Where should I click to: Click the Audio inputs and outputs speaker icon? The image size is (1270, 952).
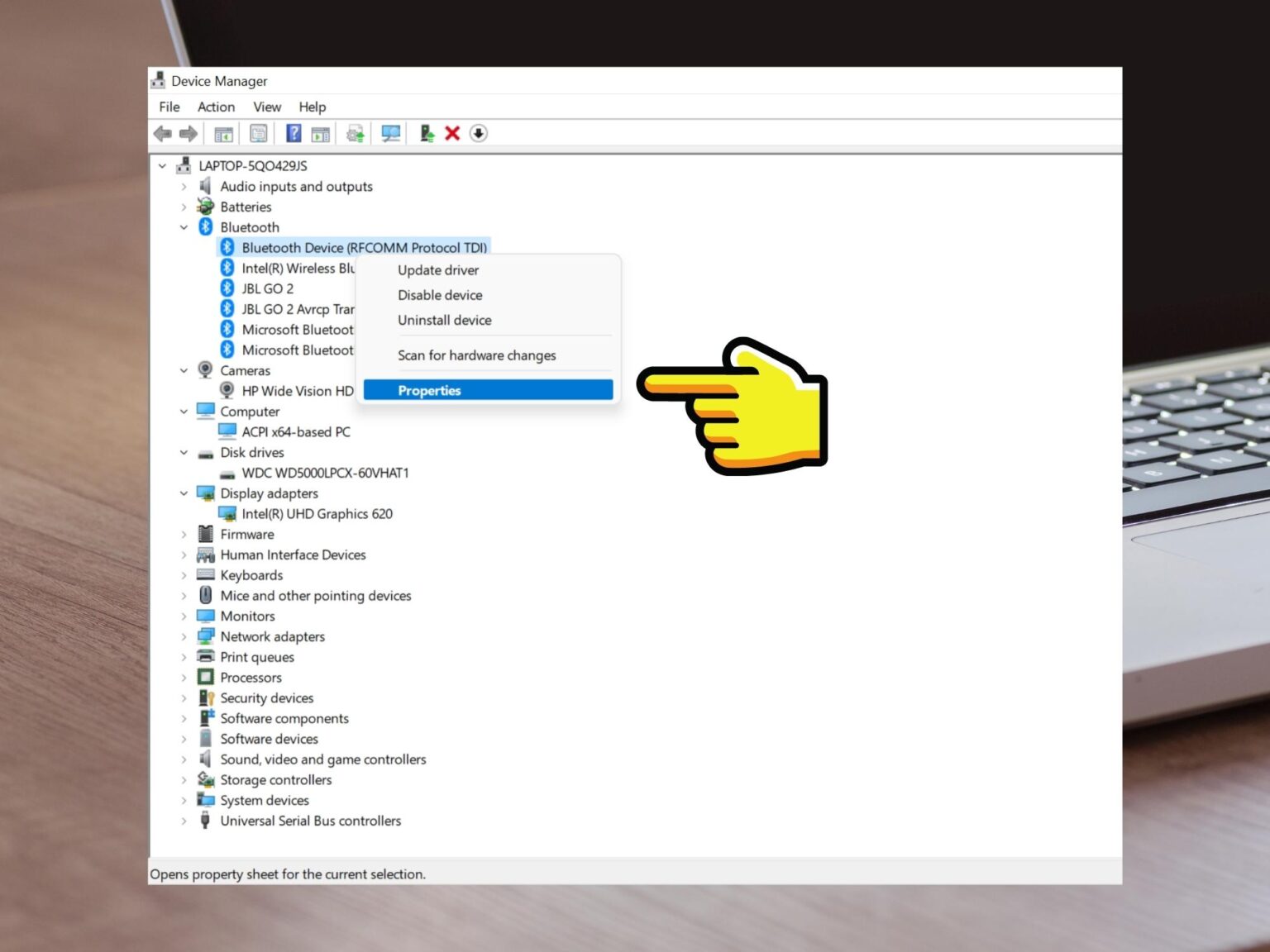pyautogui.click(x=206, y=186)
